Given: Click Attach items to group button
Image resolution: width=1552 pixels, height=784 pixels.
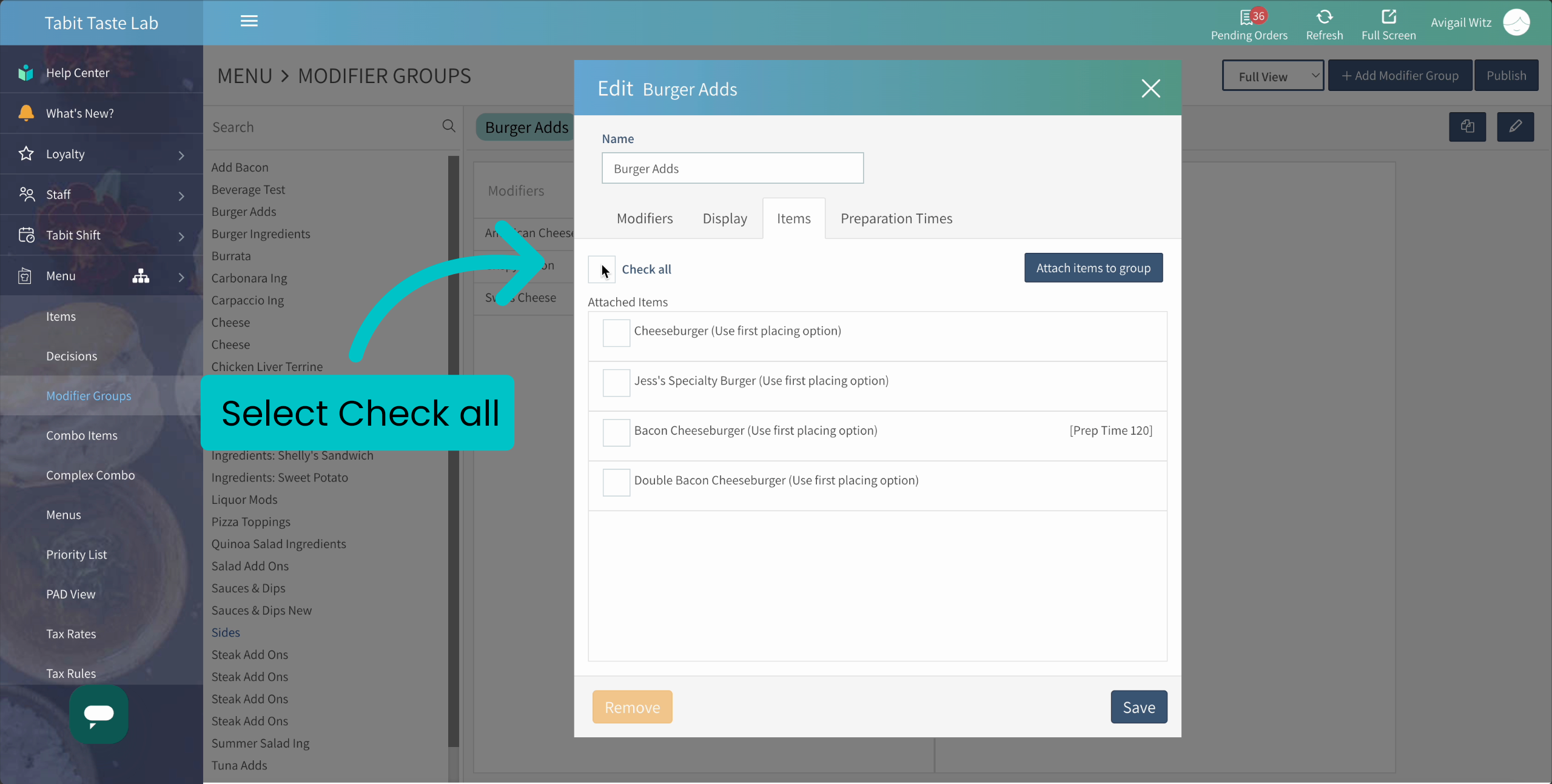Looking at the screenshot, I should (x=1093, y=267).
